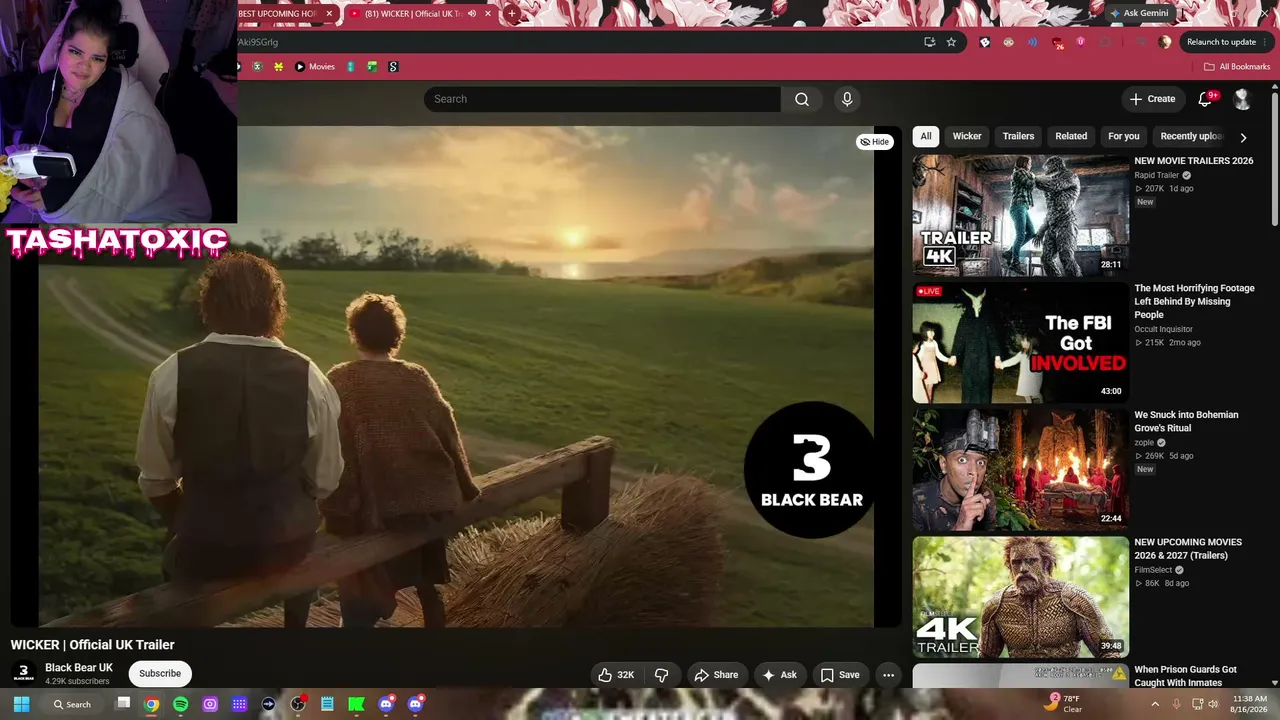Open the taskbar Search box
Screen dimensions: 1280x720
coord(73,704)
